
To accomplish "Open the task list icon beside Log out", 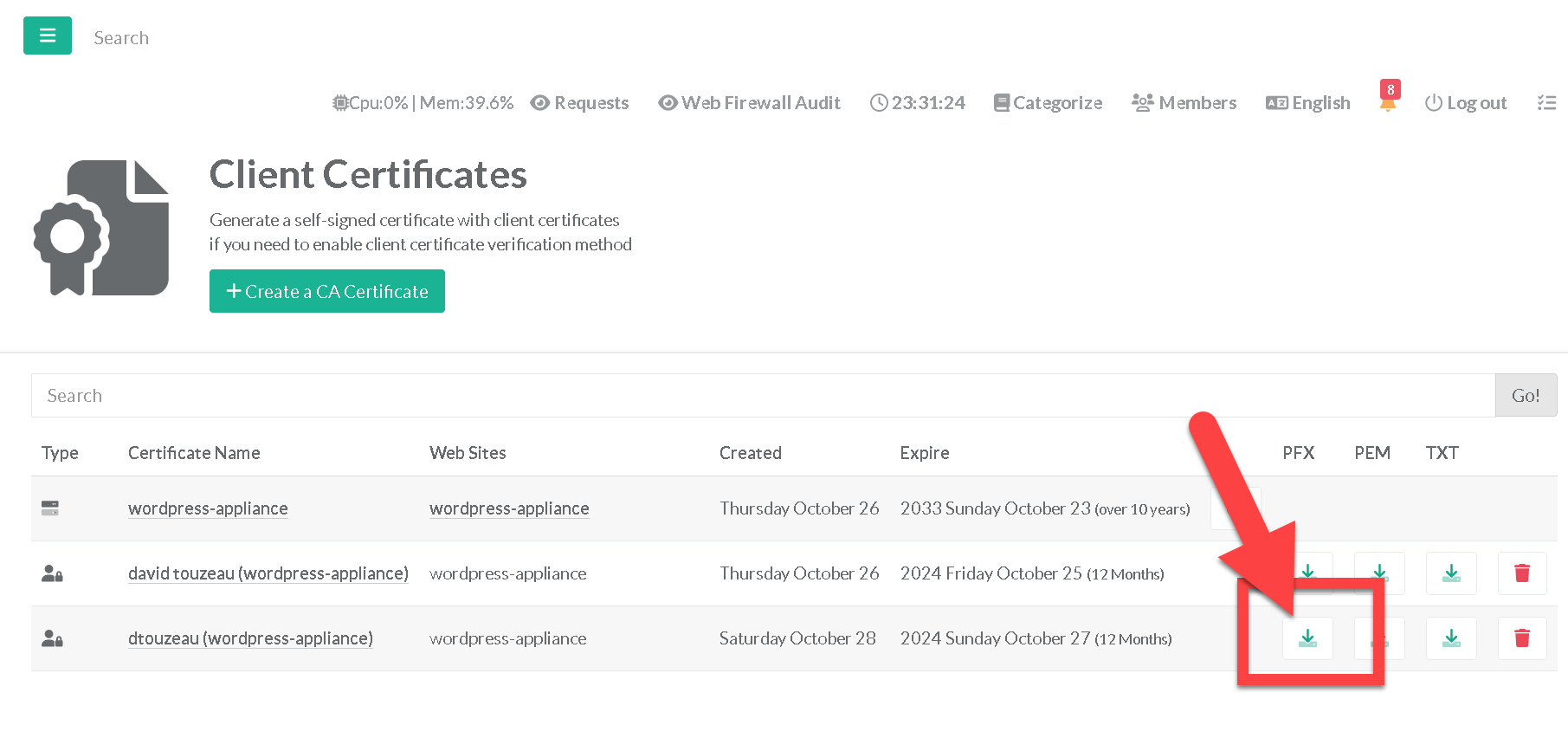I will pos(1546,103).
